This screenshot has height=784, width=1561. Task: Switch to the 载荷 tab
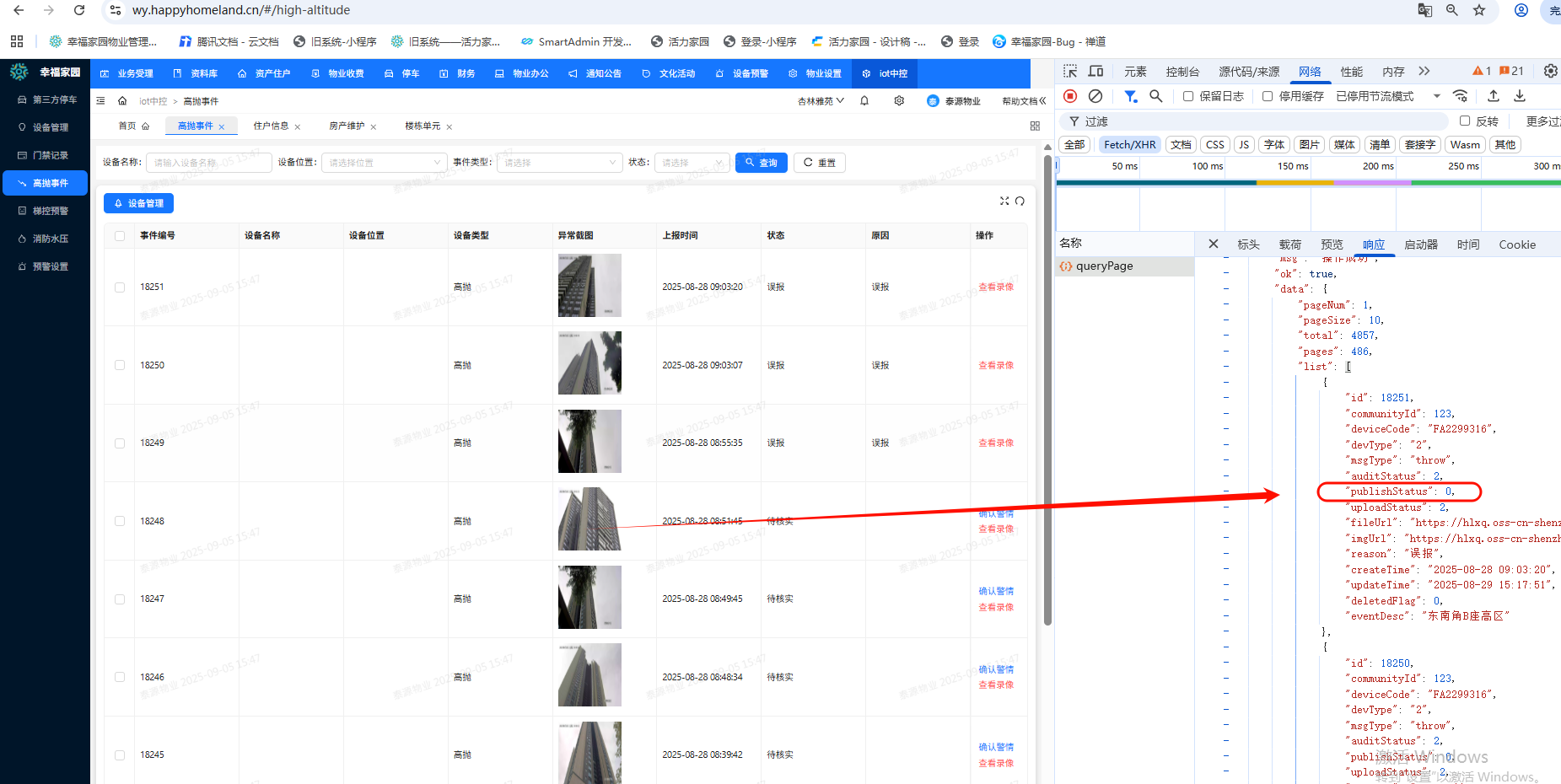1289,244
